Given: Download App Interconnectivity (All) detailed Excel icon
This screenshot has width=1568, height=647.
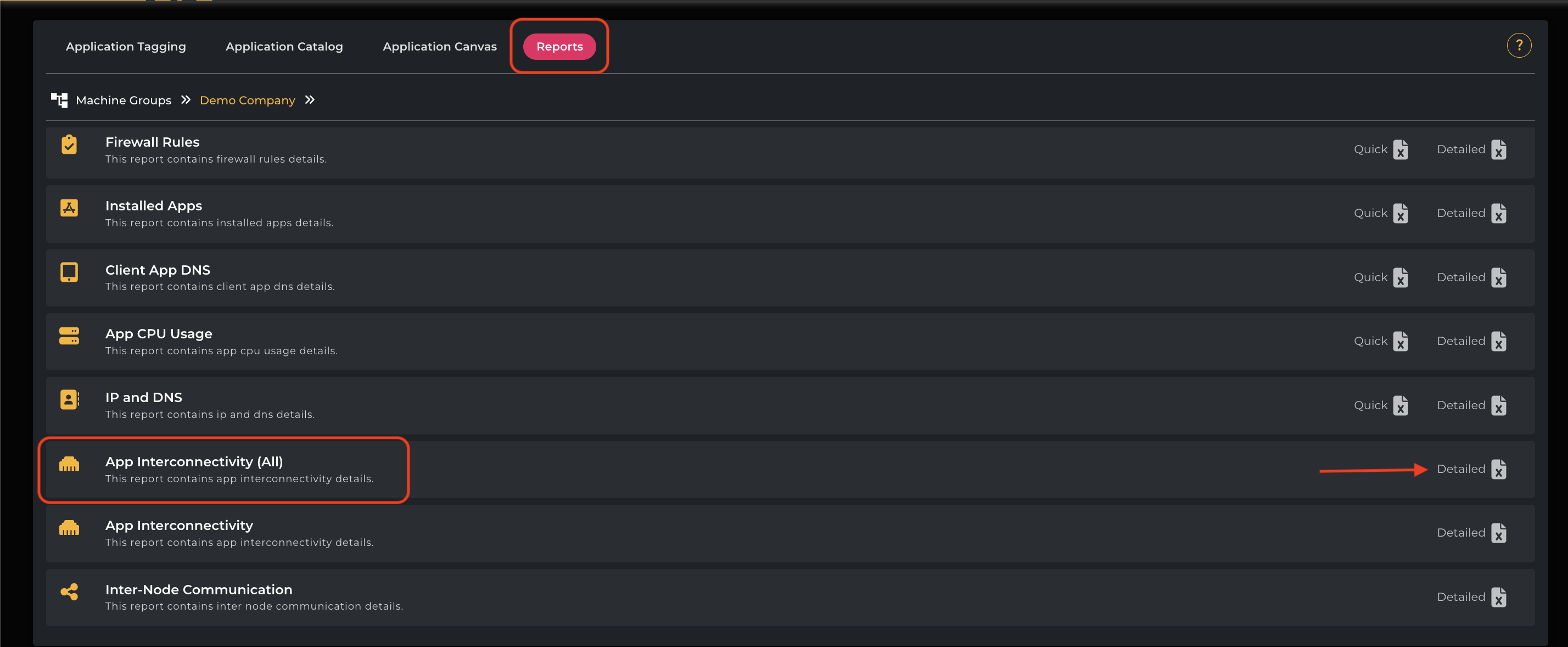Looking at the screenshot, I should click(x=1499, y=469).
